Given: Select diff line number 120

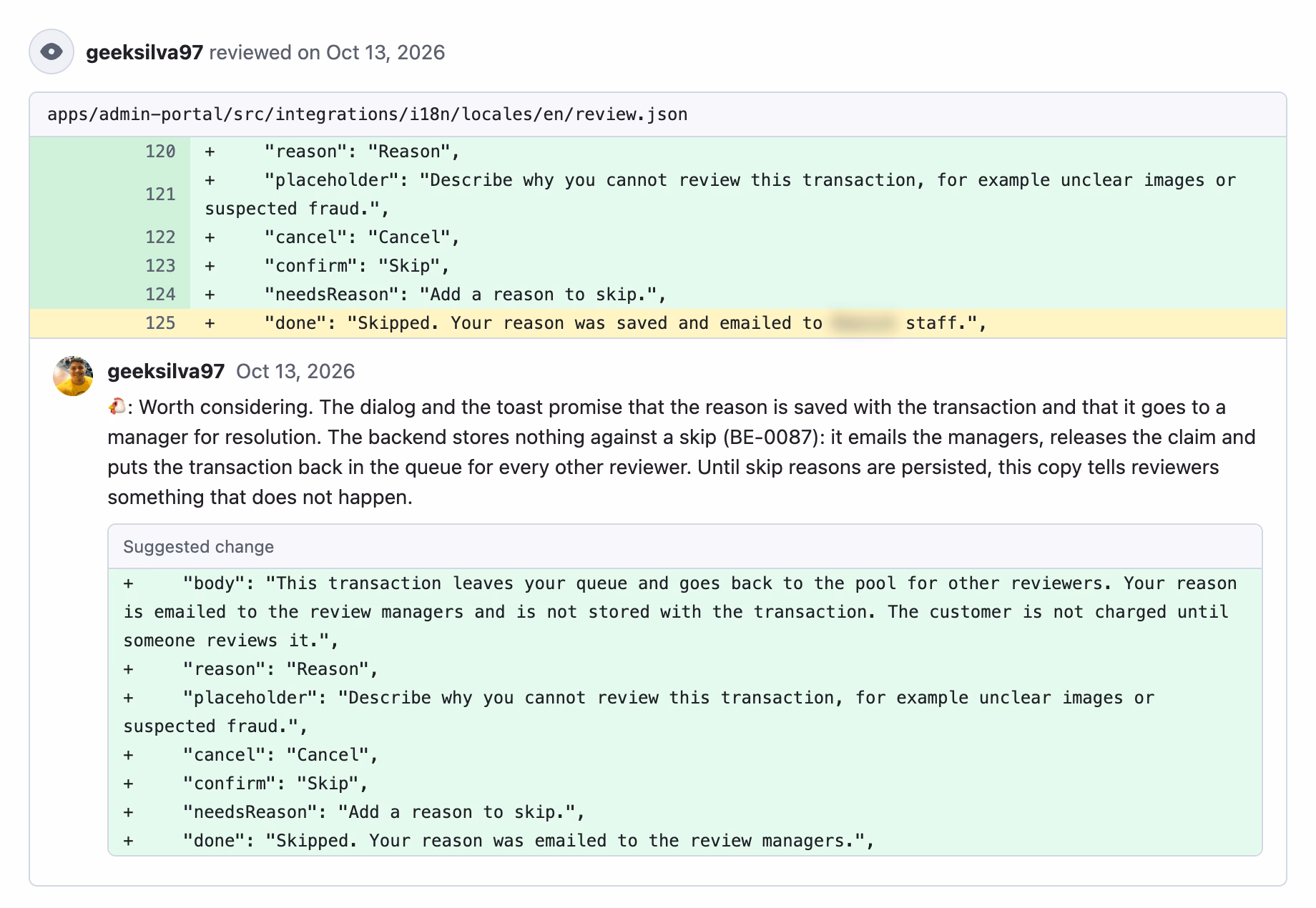Looking at the screenshot, I should pyautogui.click(x=160, y=152).
